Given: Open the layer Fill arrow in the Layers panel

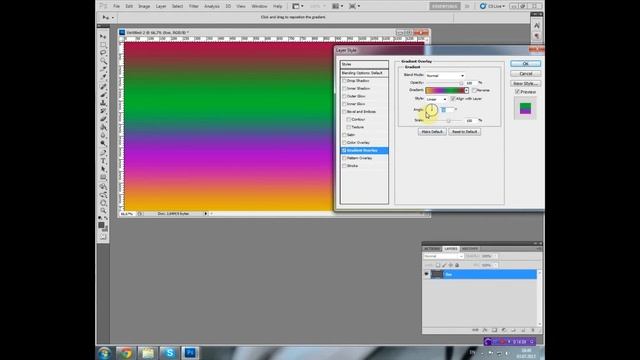Looking at the screenshot, I should tap(496, 265).
